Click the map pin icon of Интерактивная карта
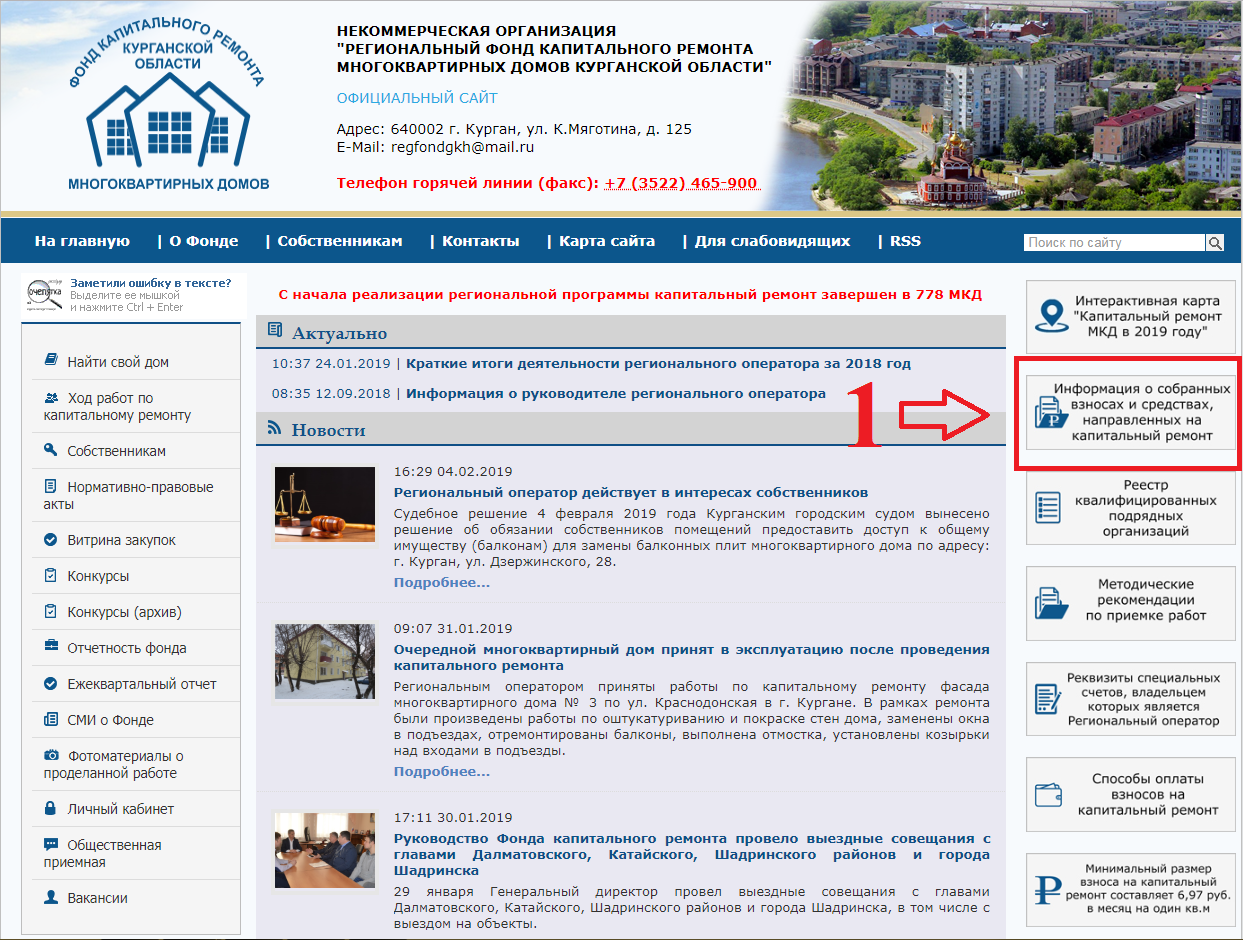 (1050, 315)
